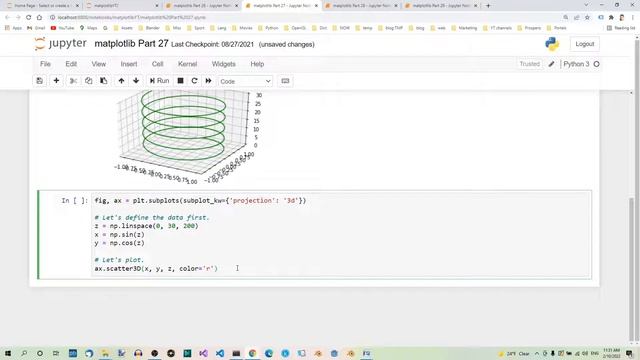
Task: Move selected cell down arrow
Action: click(136, 81)
